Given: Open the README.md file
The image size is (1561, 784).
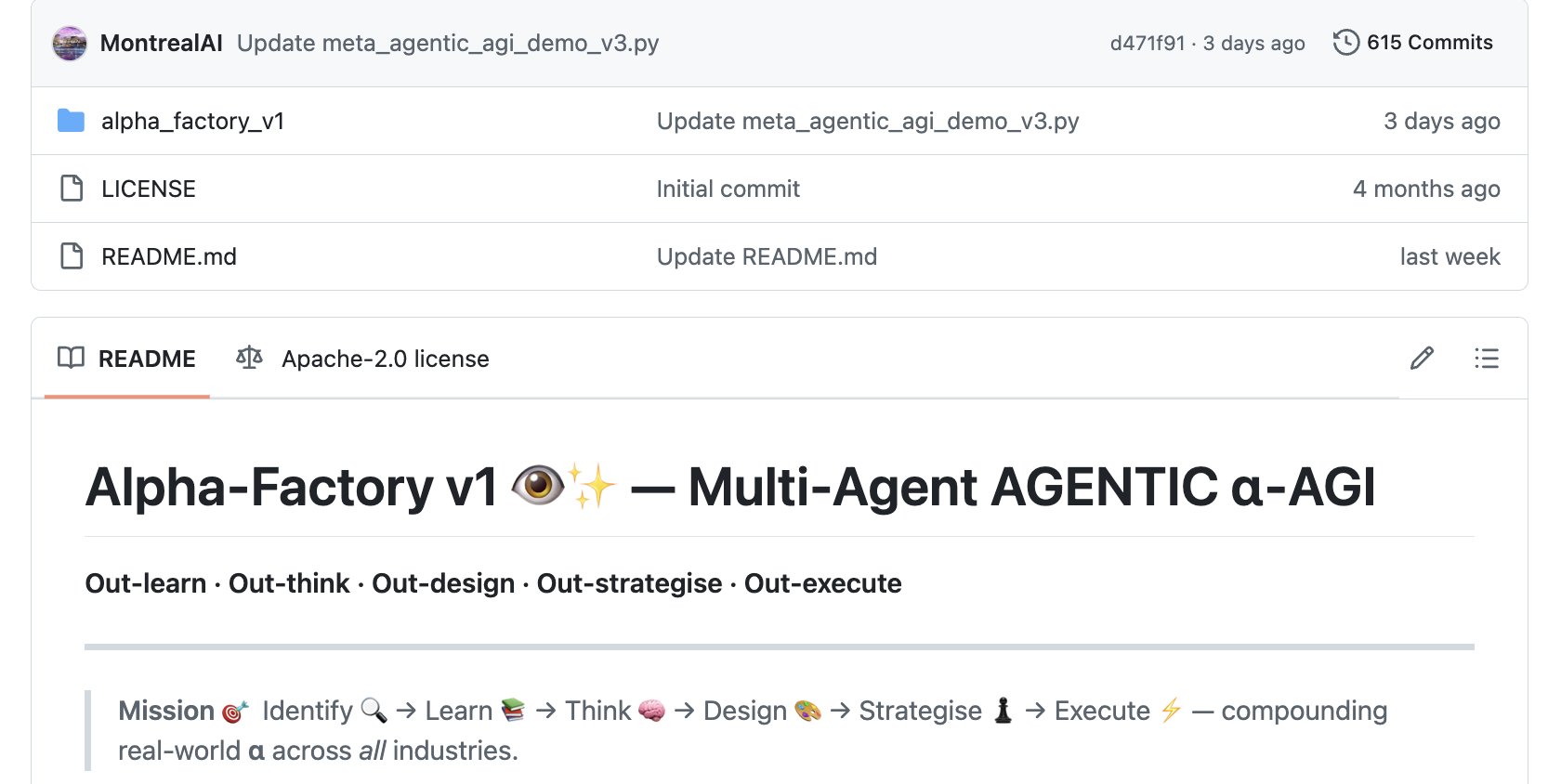Looking at the screenshot, I should click(169, 257).
